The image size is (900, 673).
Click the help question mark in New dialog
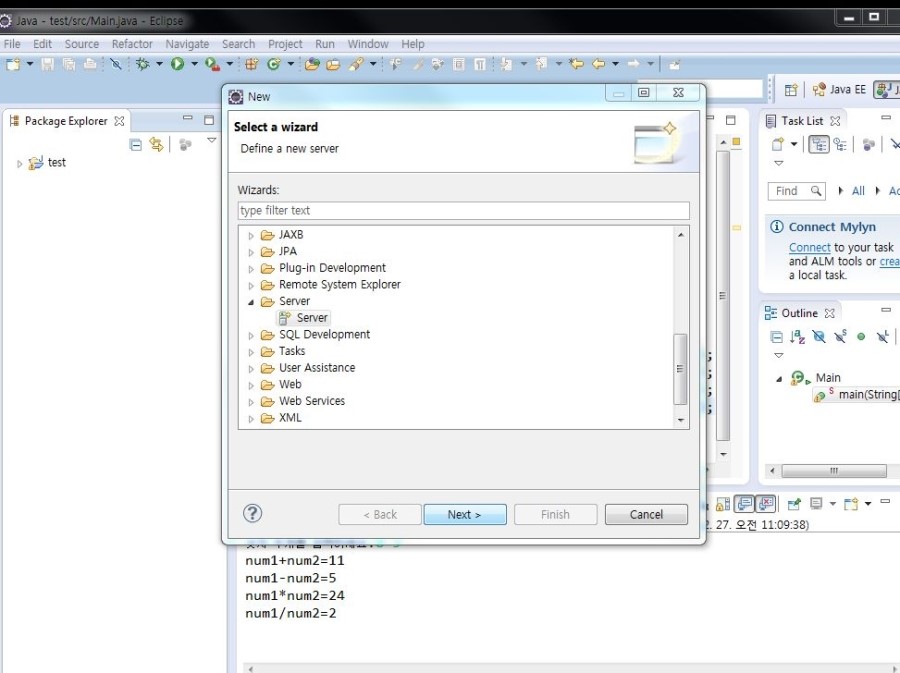coord(253,513)
